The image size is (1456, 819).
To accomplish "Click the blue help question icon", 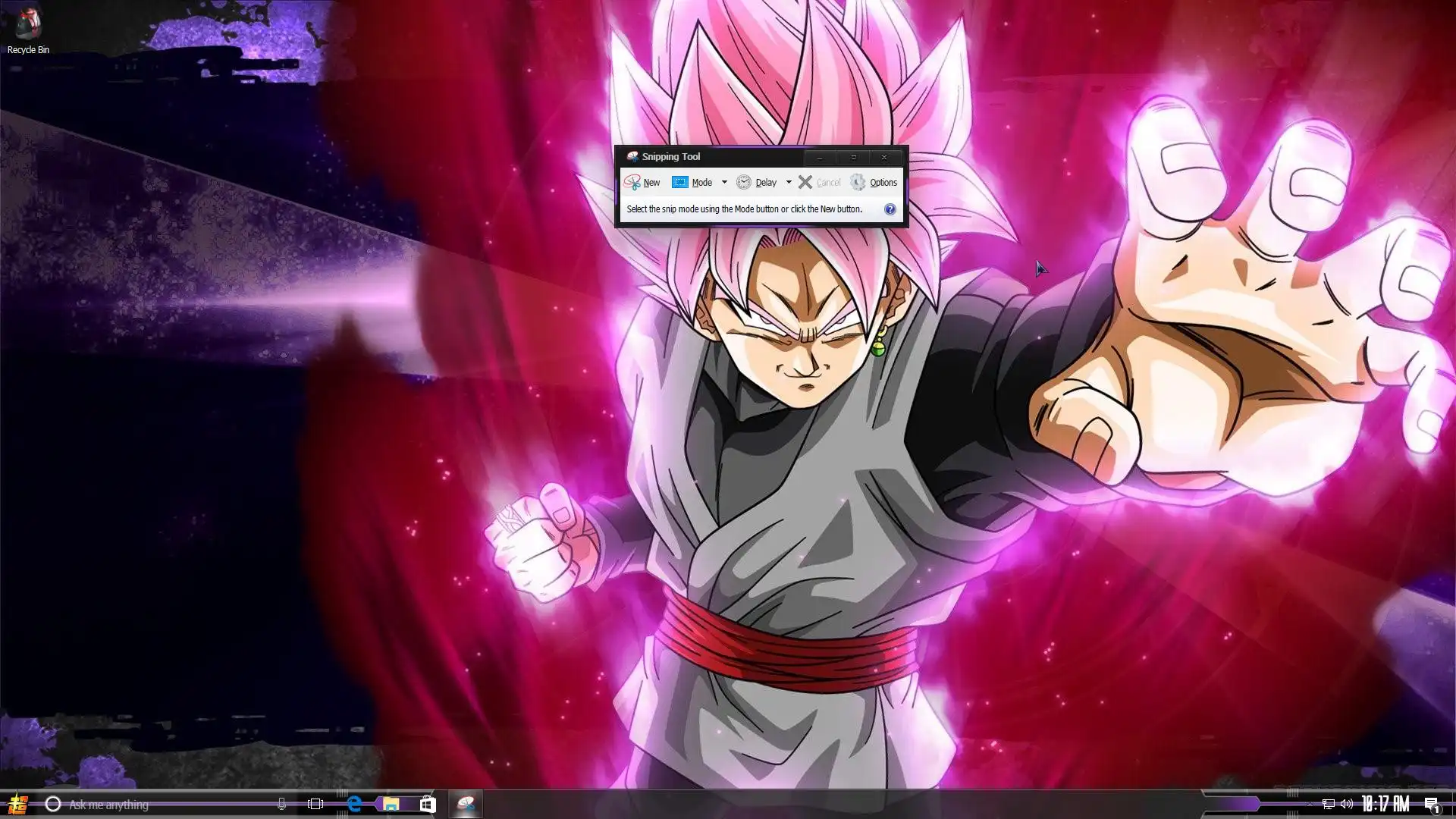I will click(x=890, y=209).
